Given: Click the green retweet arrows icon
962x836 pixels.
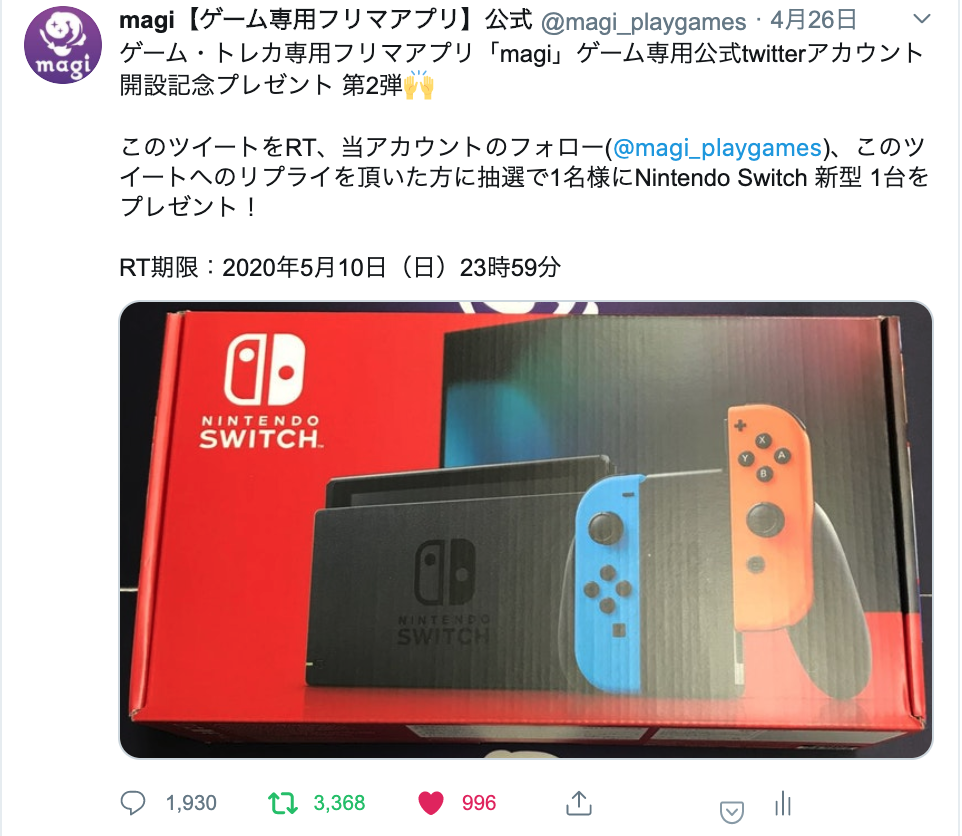Looking at the screenshot, I should (x=283, y=803).
